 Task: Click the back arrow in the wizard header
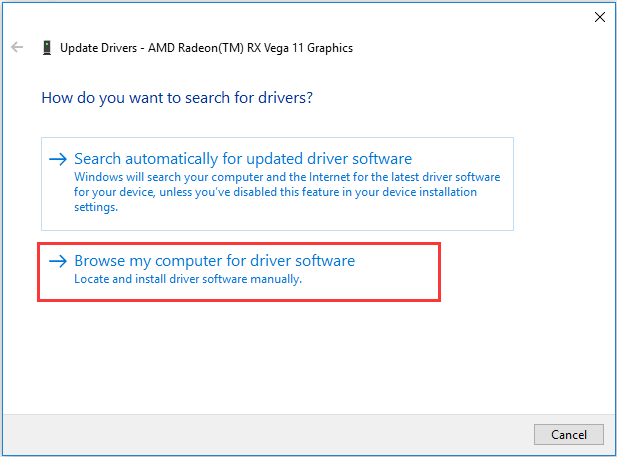[x=17, y=47]
